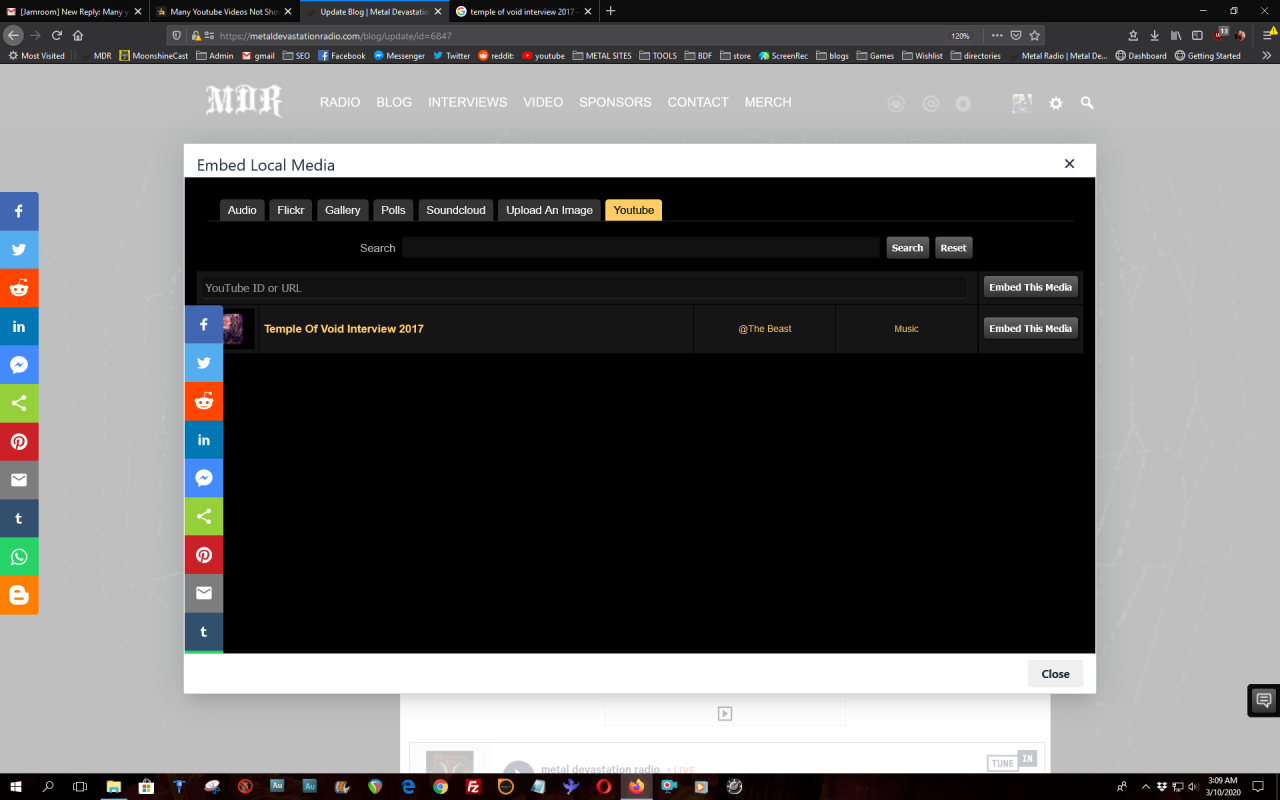Click the email share icon at the browser's left edge
Screen dimensions: 1280x800
click(x=19, y=480)
